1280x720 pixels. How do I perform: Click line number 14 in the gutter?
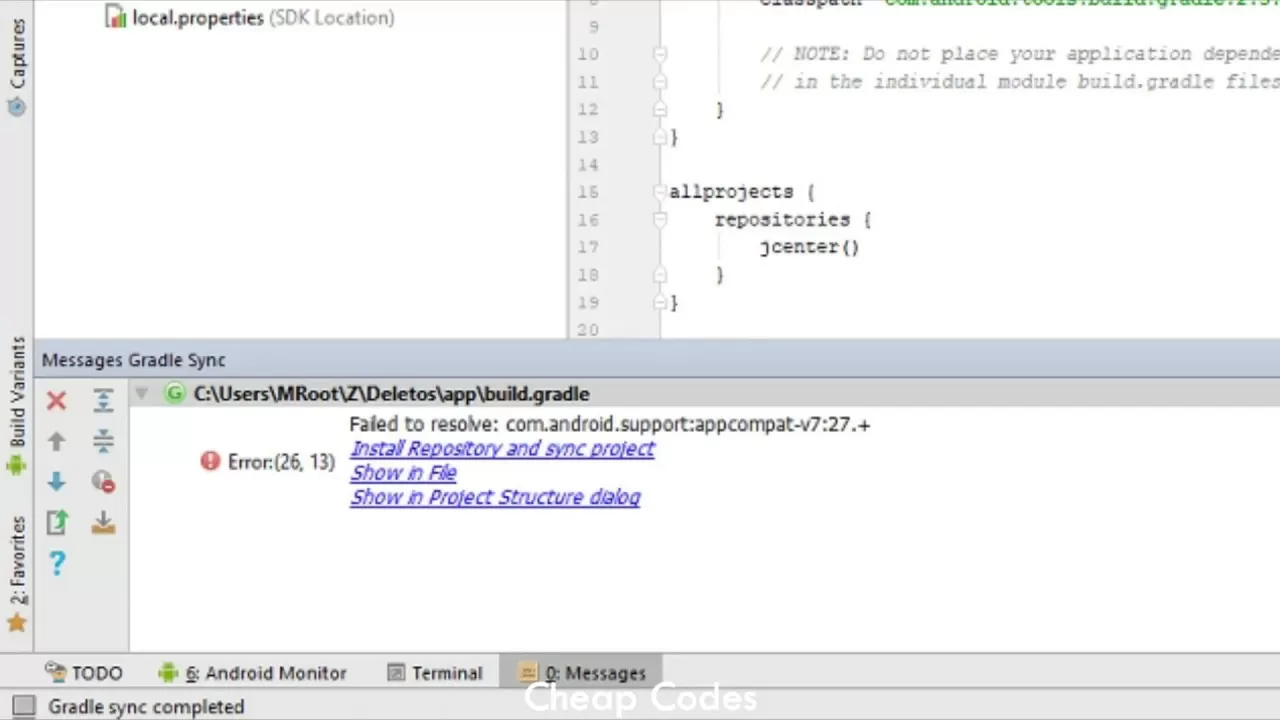[587, 164]
